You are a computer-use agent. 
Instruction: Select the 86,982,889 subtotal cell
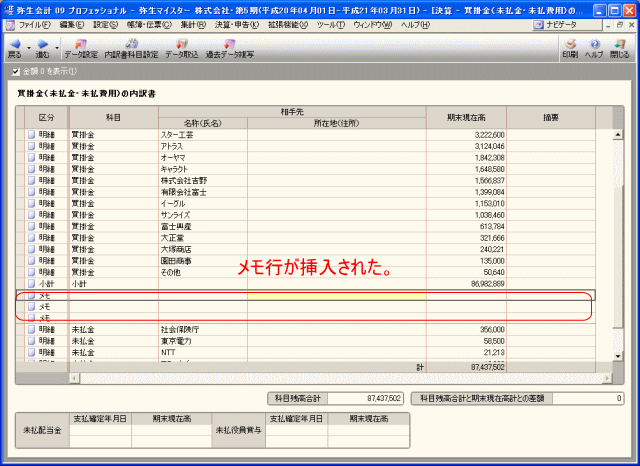466,284
